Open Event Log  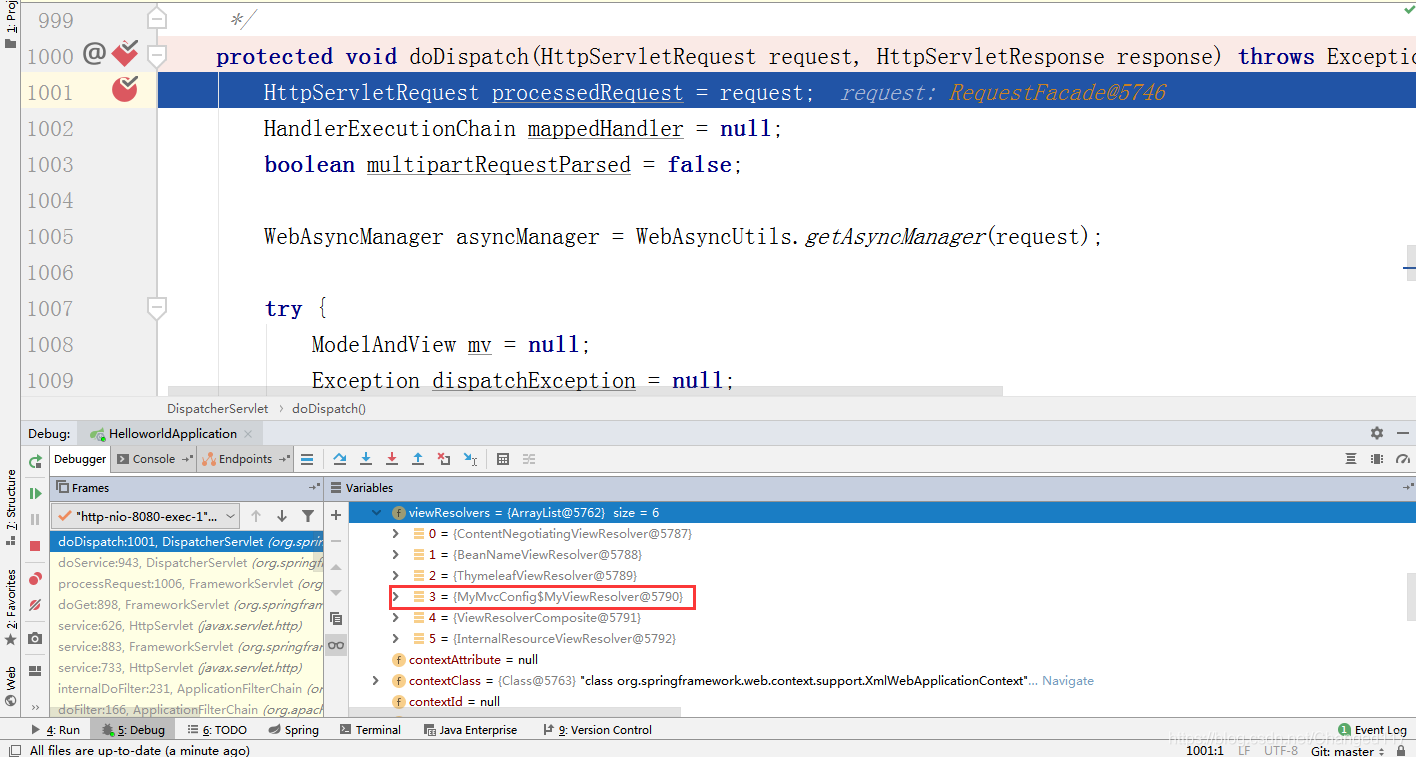click(1373, 730)
